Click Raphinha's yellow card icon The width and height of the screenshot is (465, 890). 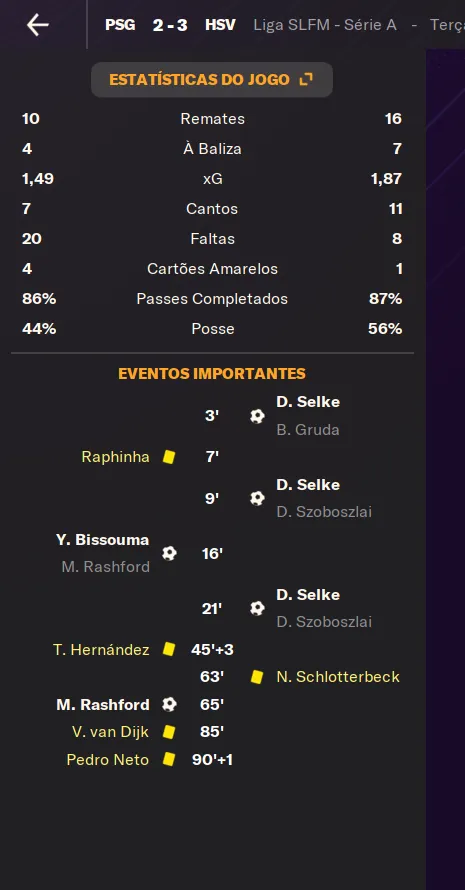169,457
